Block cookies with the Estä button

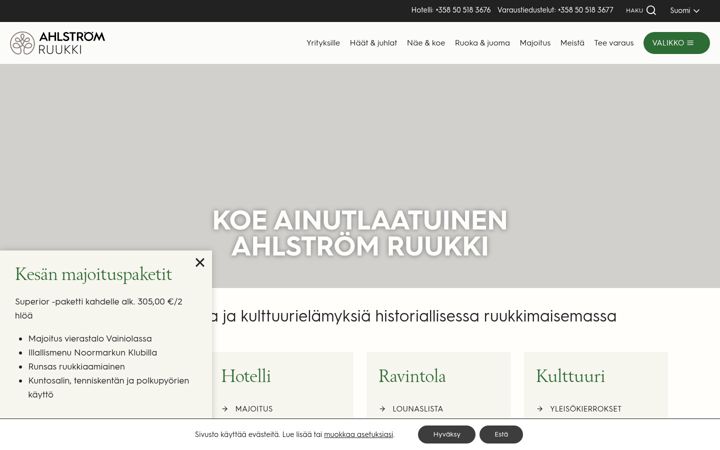(501, 434)
